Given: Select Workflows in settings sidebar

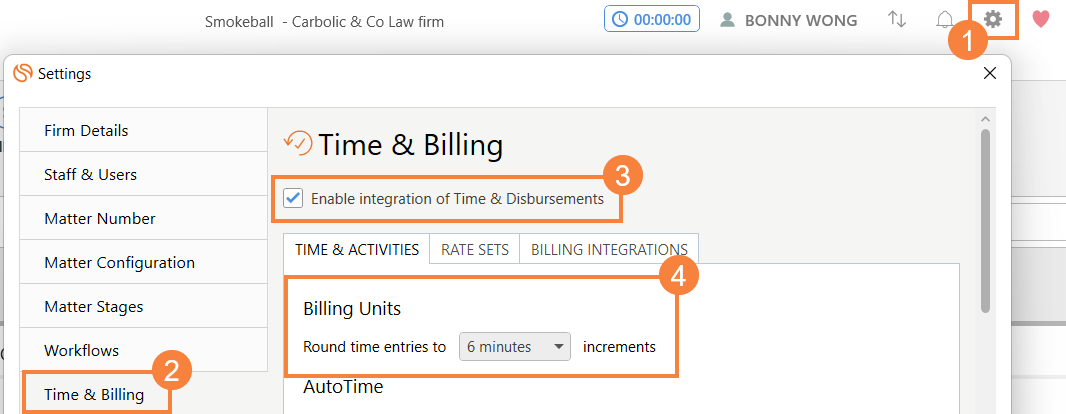Looking at the screenshot, I should [143, 350].
